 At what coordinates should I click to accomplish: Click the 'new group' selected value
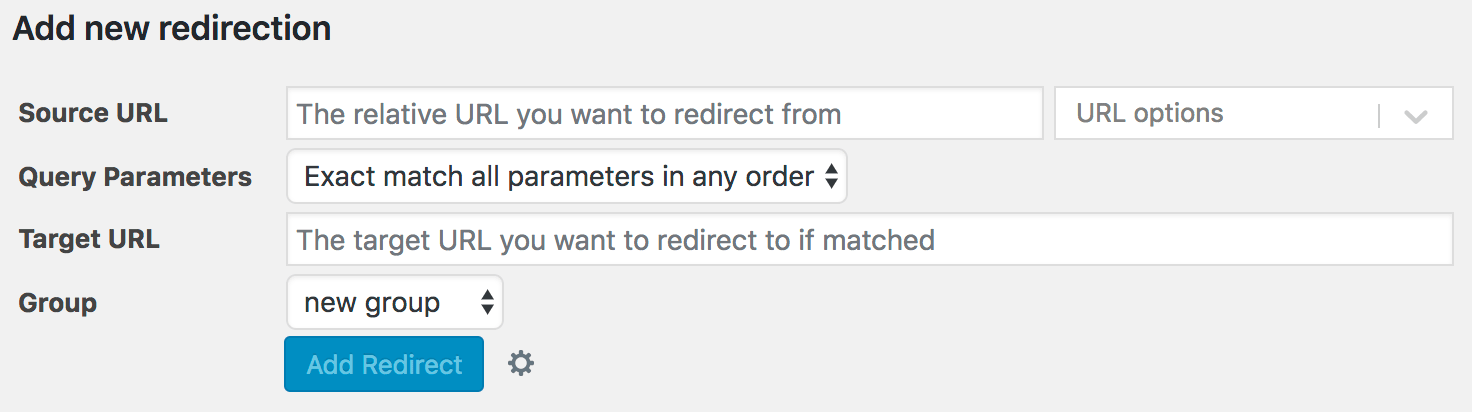pos(372,303)
